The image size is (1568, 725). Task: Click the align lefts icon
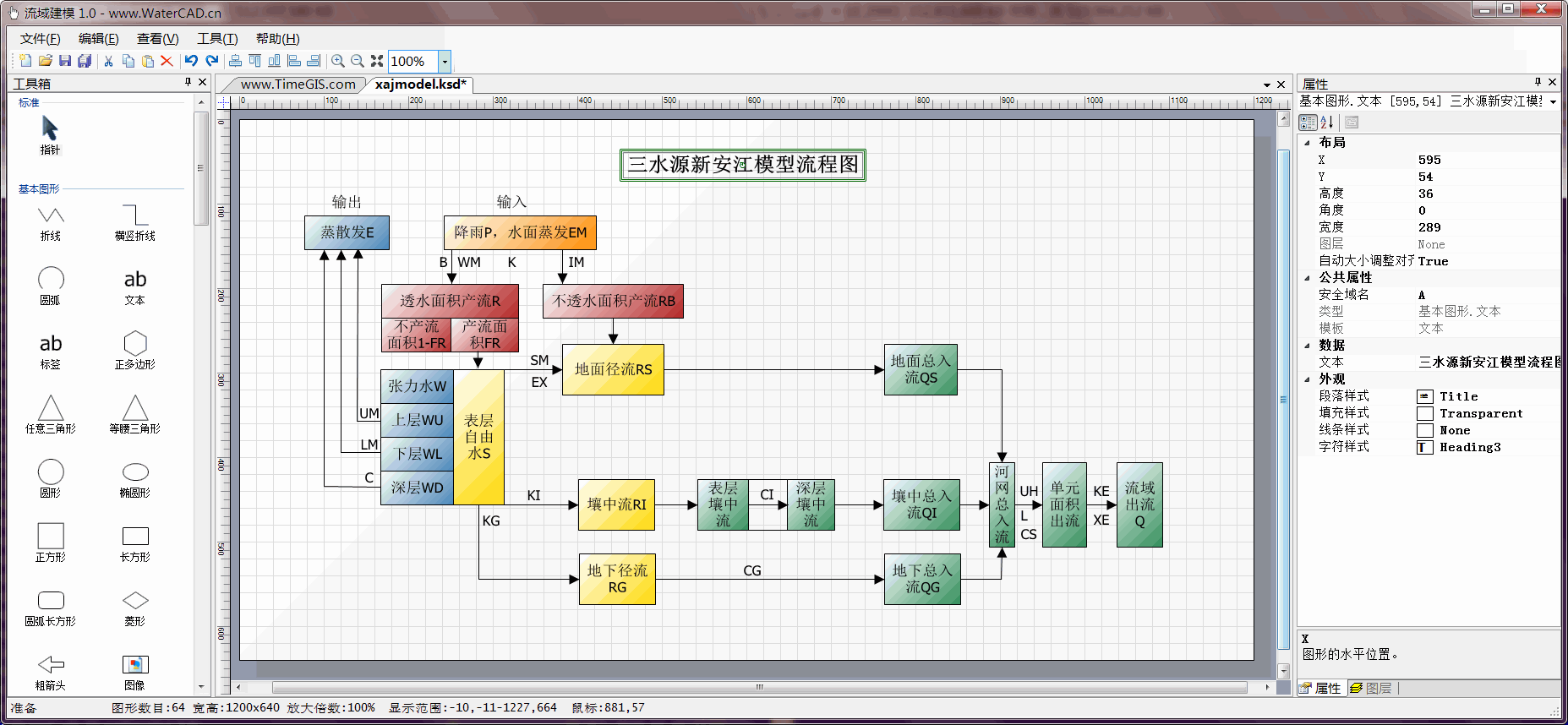pos(294,61)
